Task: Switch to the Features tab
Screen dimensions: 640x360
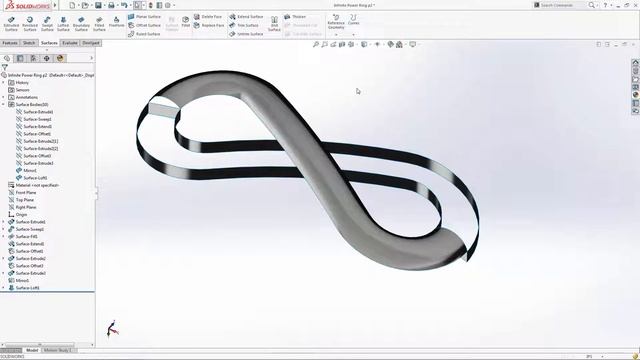Action: [x=10, y=43]
